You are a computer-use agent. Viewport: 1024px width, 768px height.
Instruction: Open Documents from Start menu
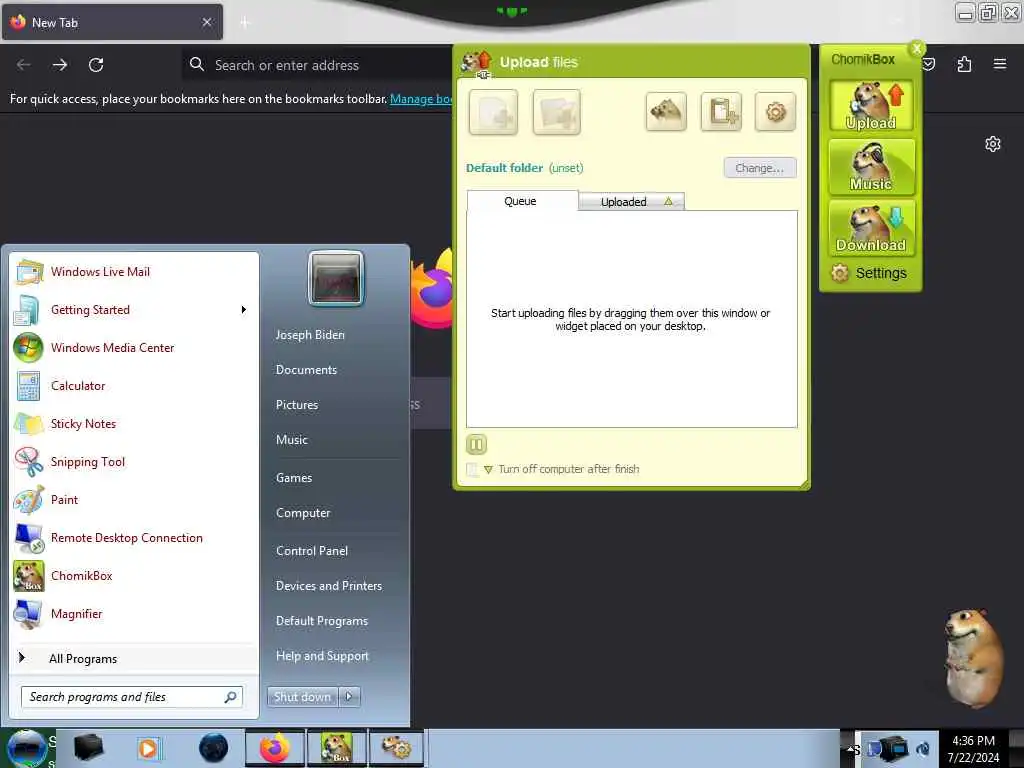306,370
